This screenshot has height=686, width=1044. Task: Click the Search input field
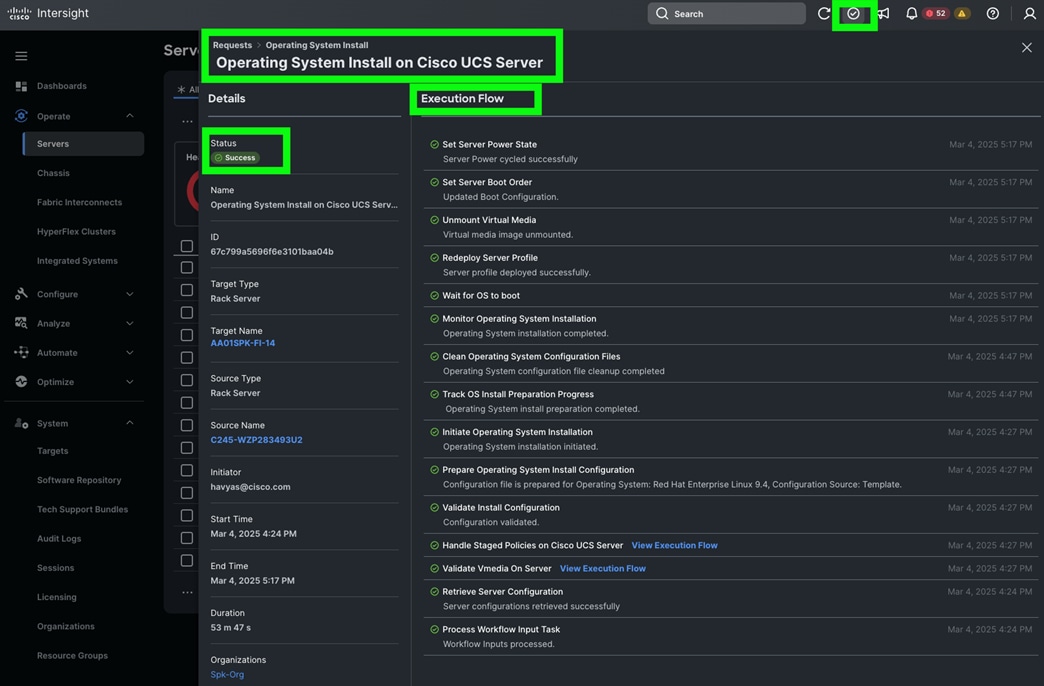click(726, 13)
